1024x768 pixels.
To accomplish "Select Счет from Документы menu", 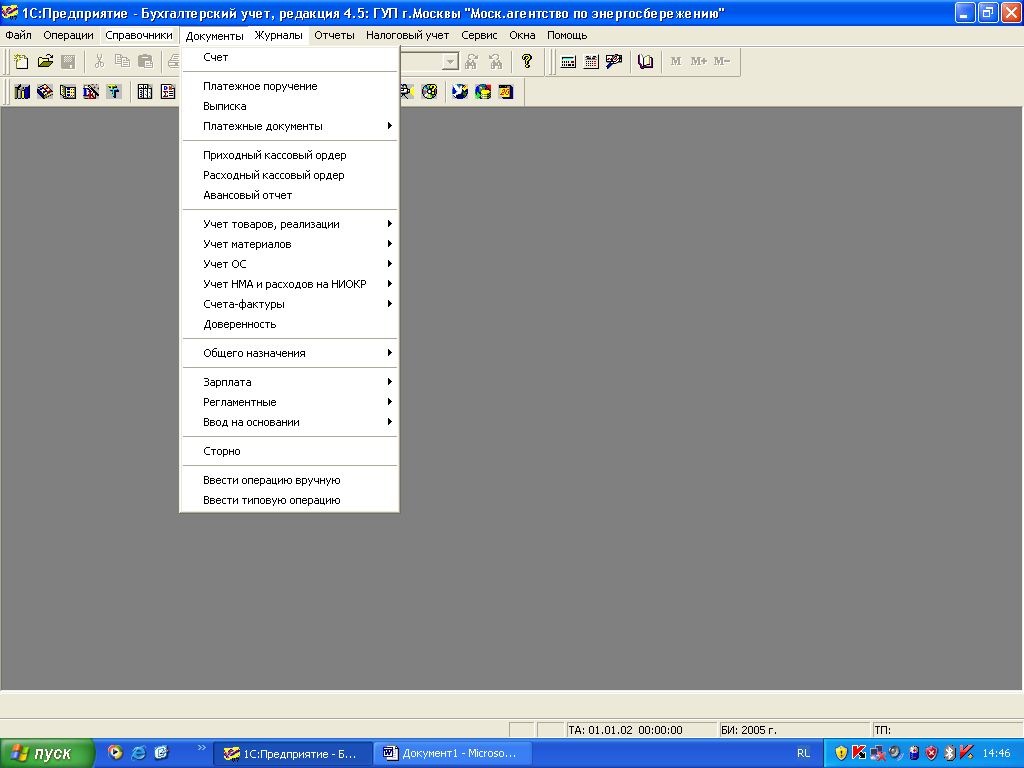I will (289, 57).
